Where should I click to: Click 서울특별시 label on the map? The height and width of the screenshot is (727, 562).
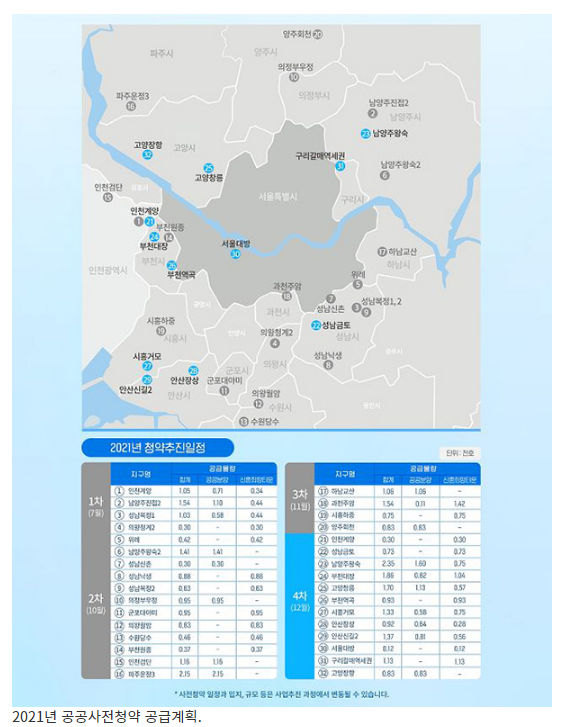pos(278,197)
